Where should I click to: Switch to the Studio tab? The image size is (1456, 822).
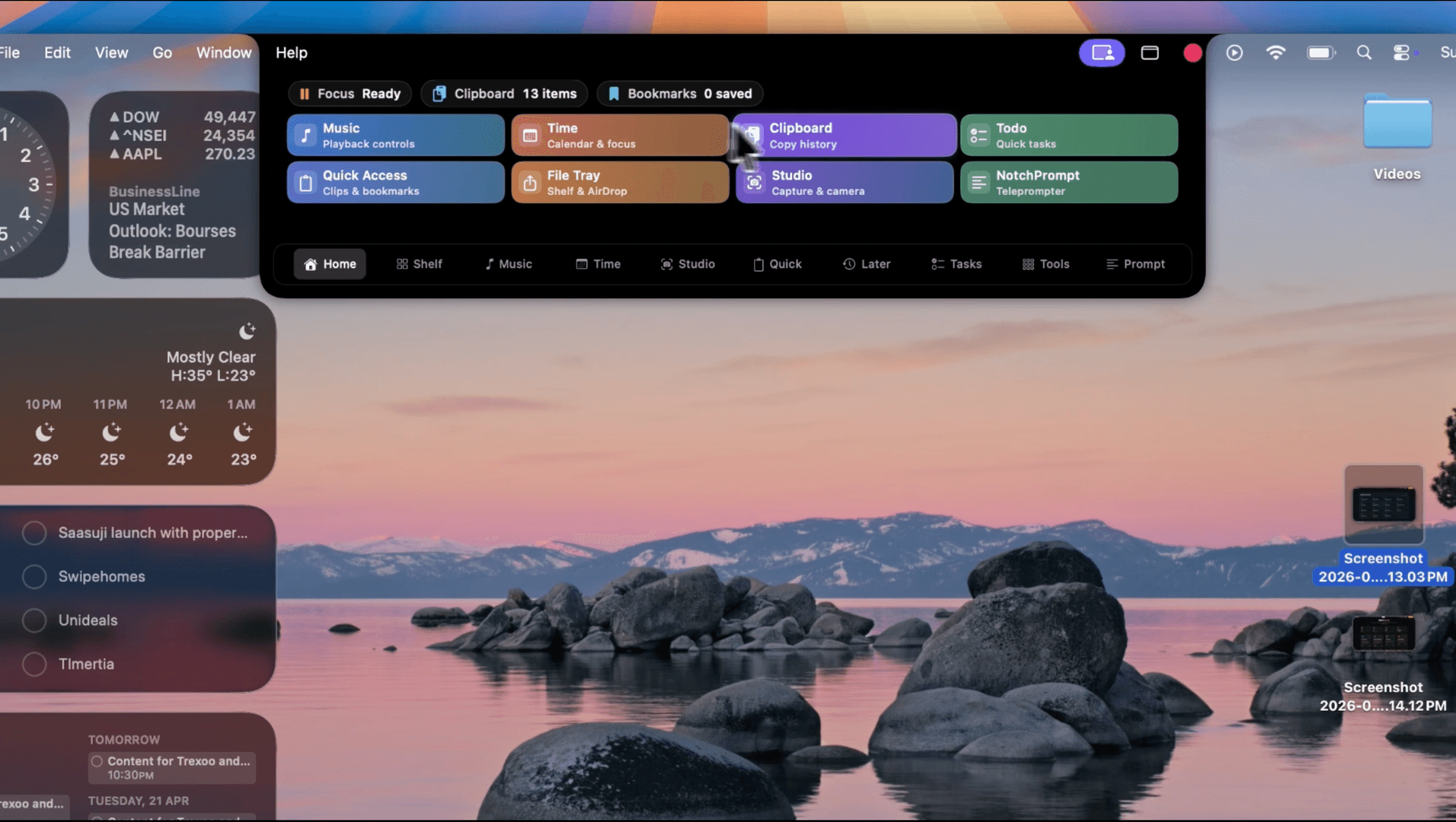point(688,264)
